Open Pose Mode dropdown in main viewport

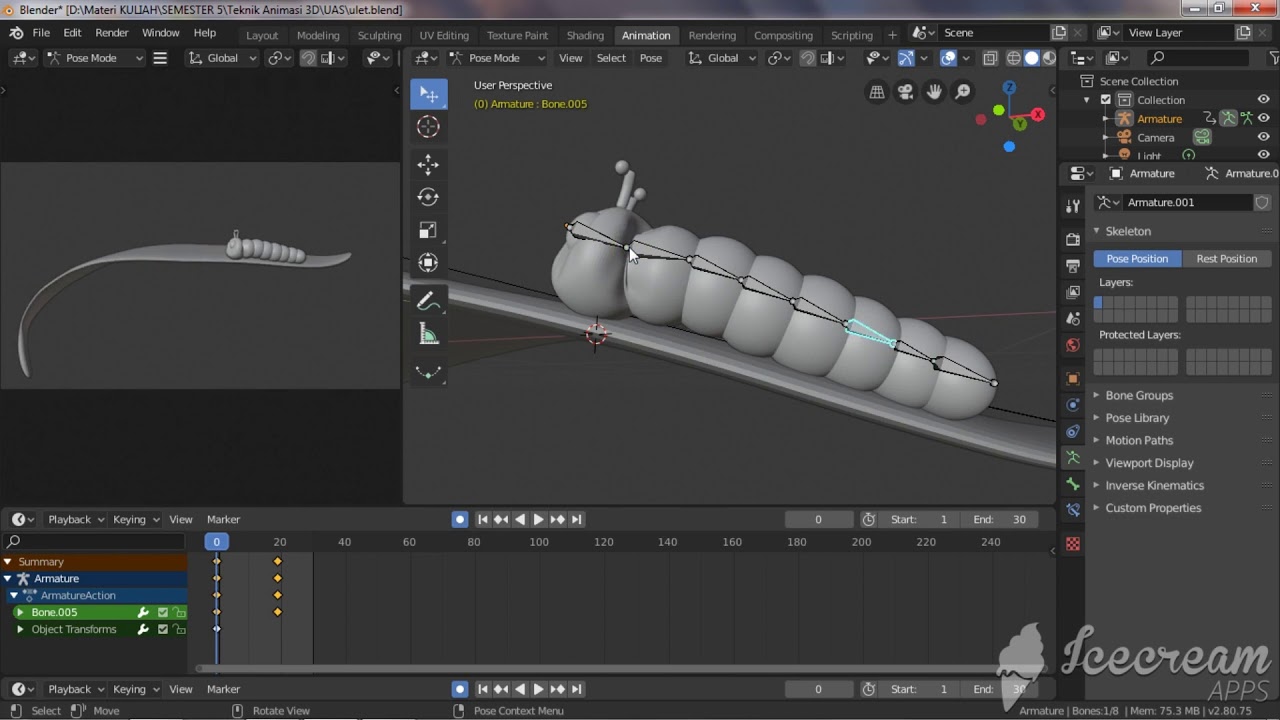pyautogui.click(x=497, y=58)
